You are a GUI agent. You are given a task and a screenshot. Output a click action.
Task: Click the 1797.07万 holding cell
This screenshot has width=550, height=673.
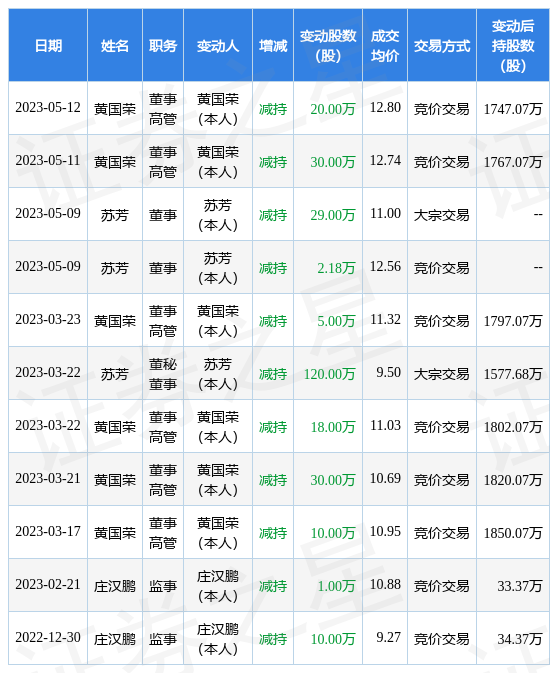[513, 321]
